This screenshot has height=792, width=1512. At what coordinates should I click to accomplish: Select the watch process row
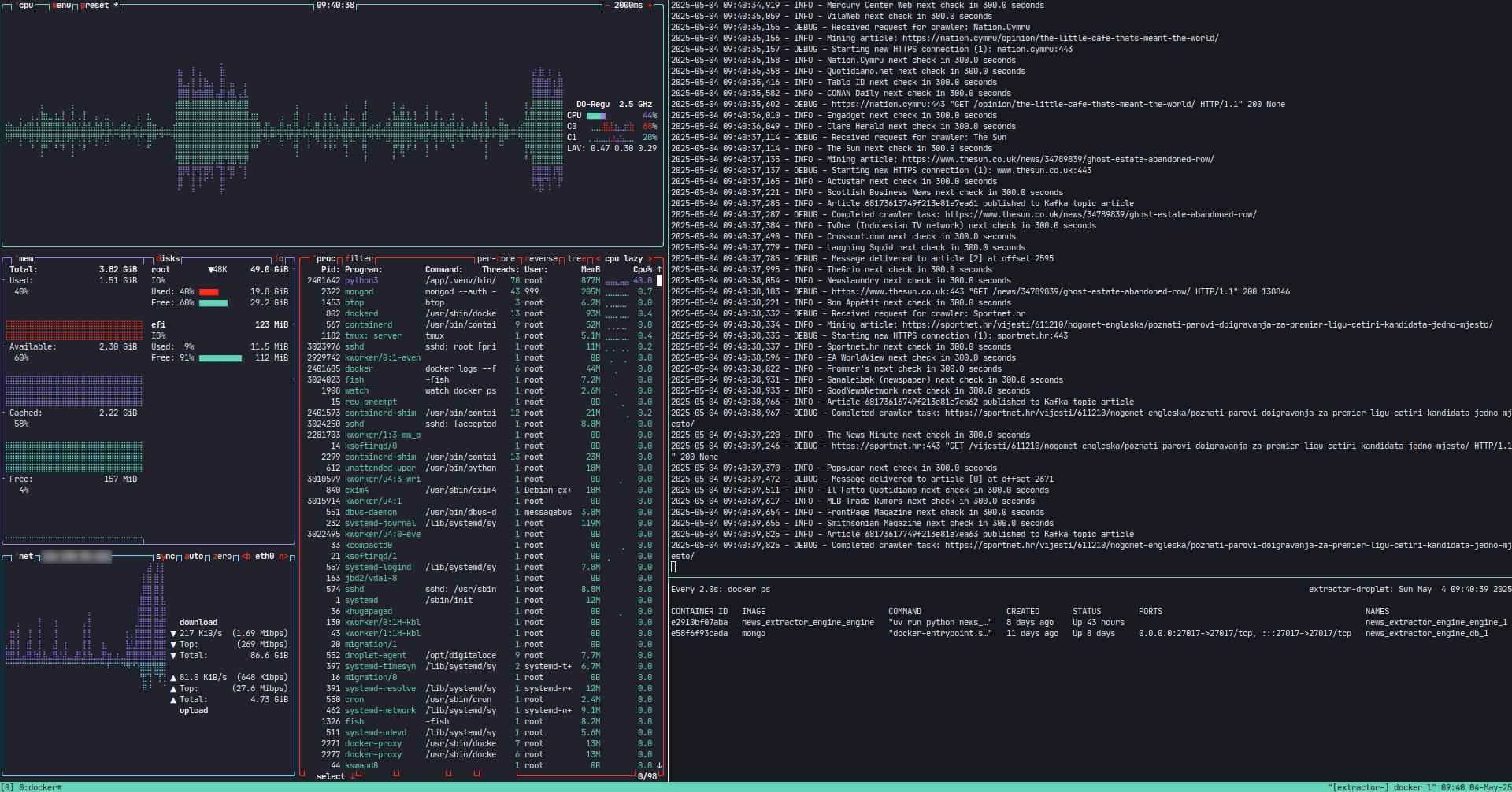click(480, 391)
